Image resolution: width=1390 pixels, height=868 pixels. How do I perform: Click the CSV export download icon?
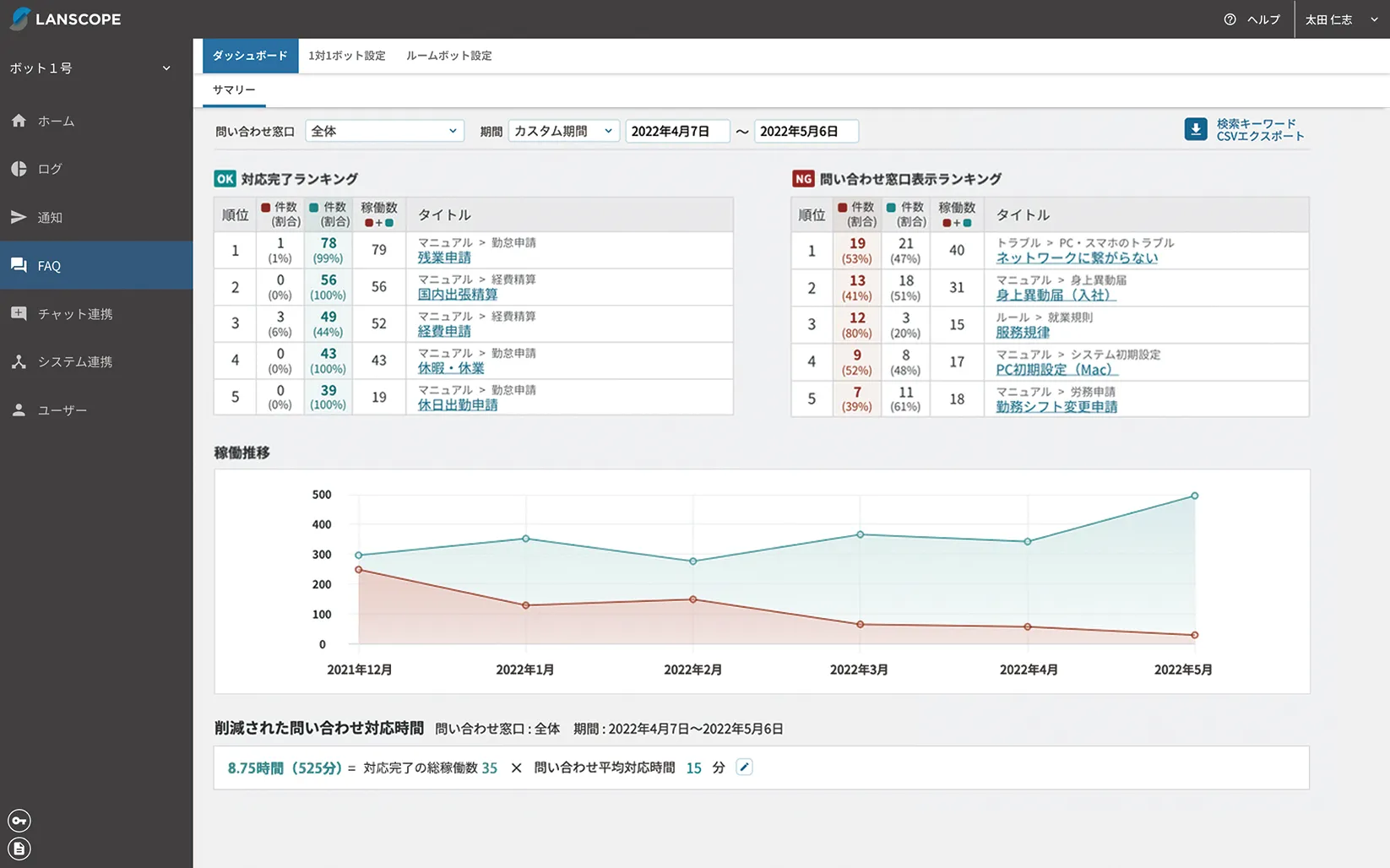click(1196, 129)
